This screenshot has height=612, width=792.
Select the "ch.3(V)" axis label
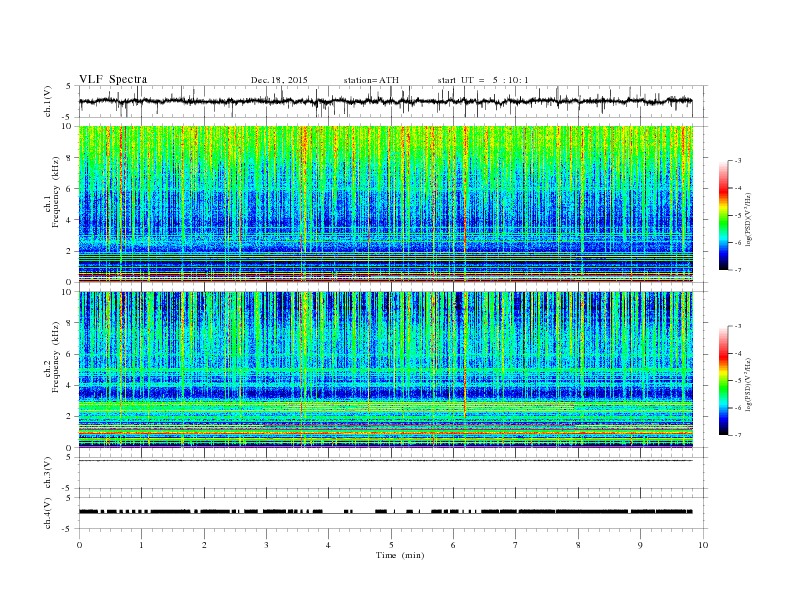(48, 473)
